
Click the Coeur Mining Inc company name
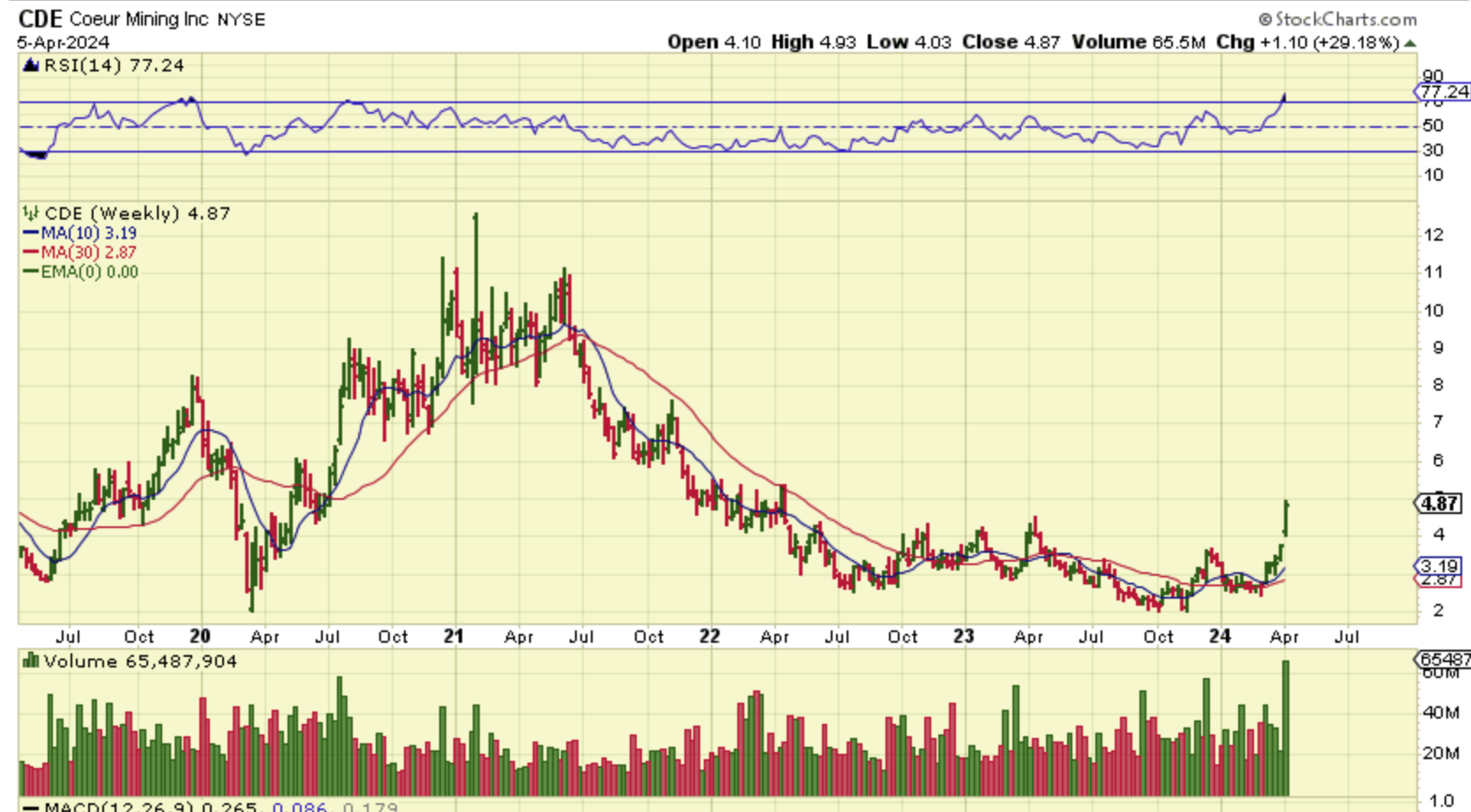[139, 19]
